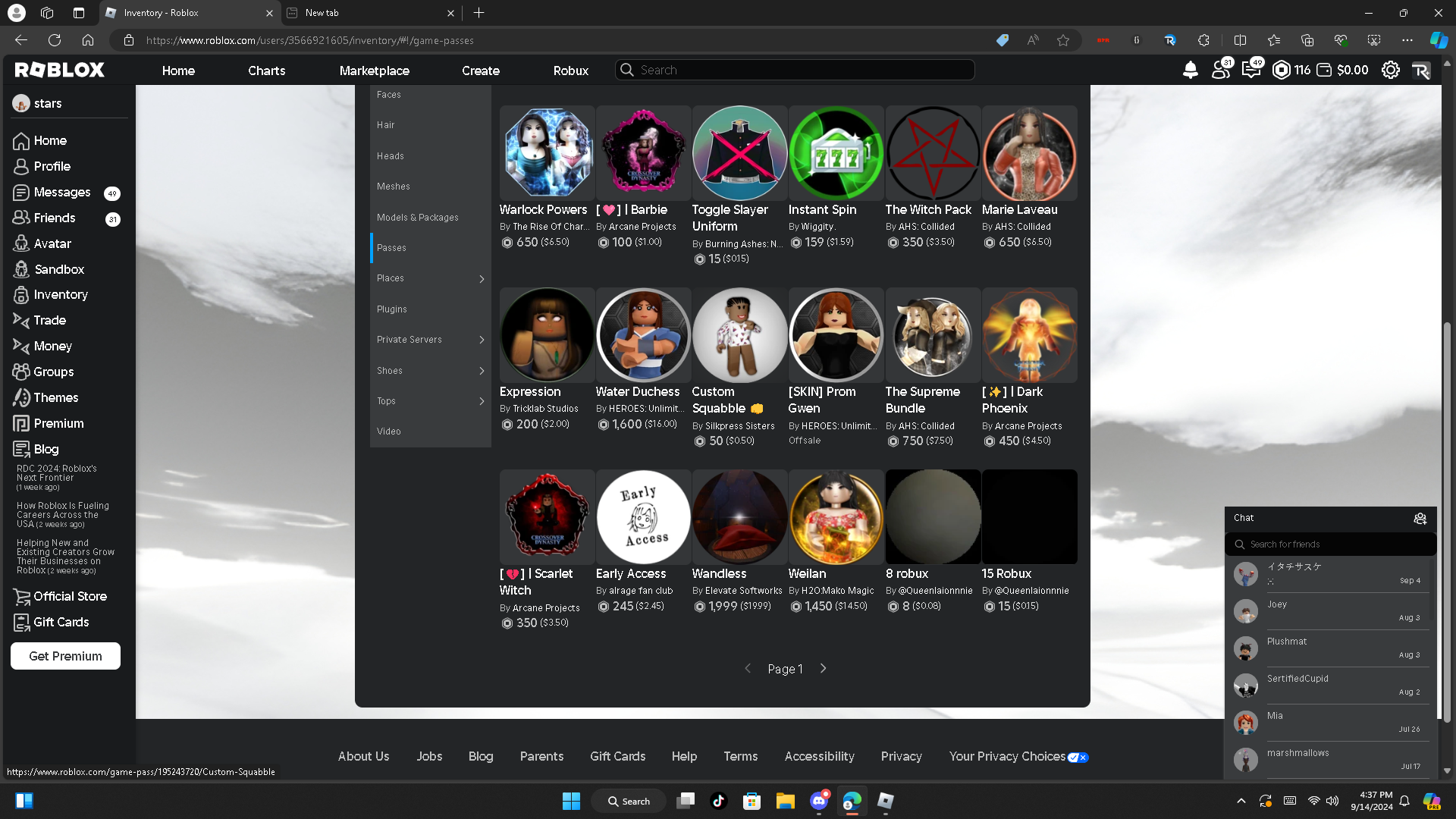The width and height of the screenshot is (1456, 819).
Task: Click the Robux balance icon
Action: click(x=1281, y=70)
